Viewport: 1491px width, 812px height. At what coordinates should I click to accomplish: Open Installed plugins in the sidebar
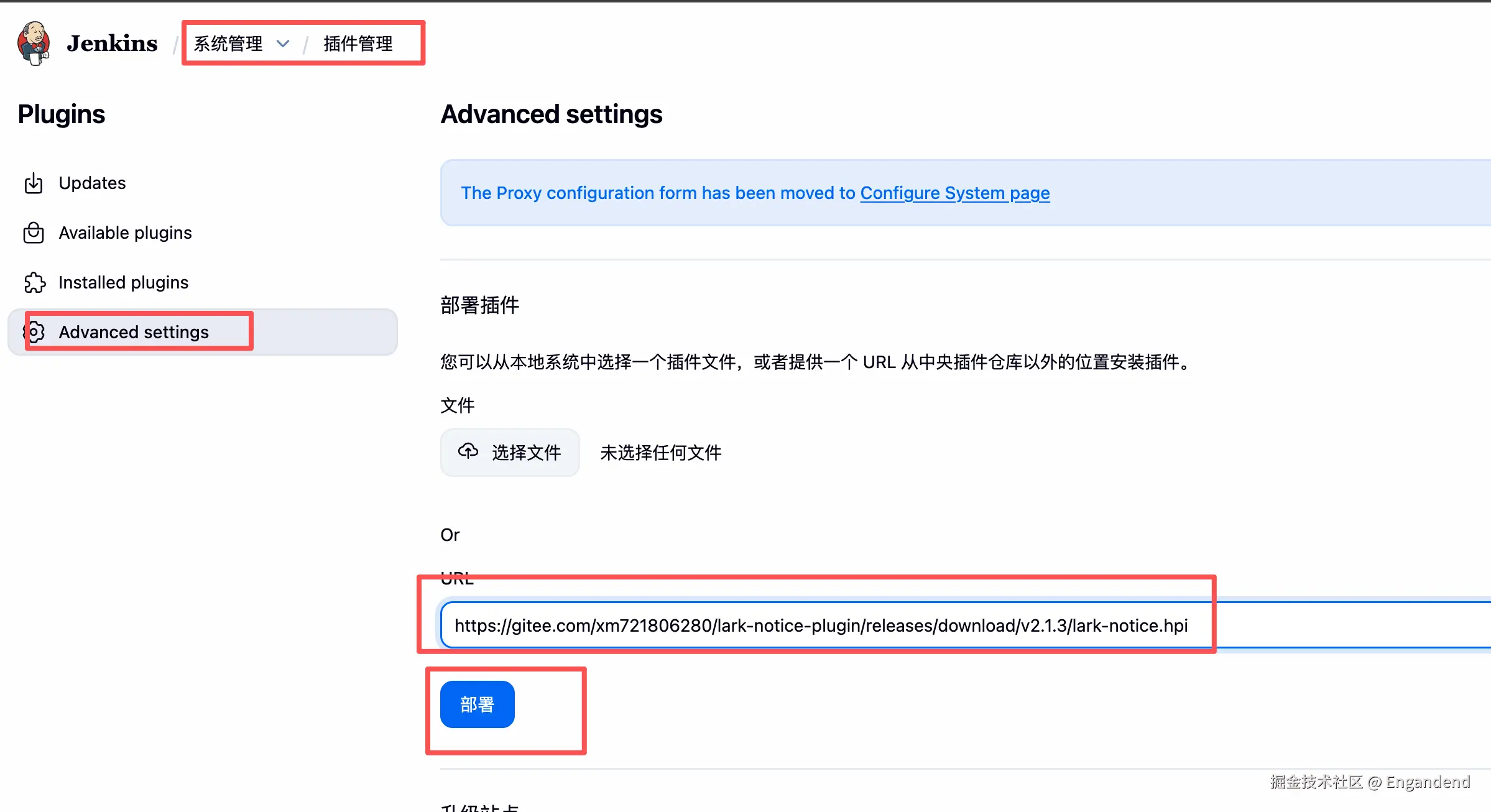(x=123, y=283)
